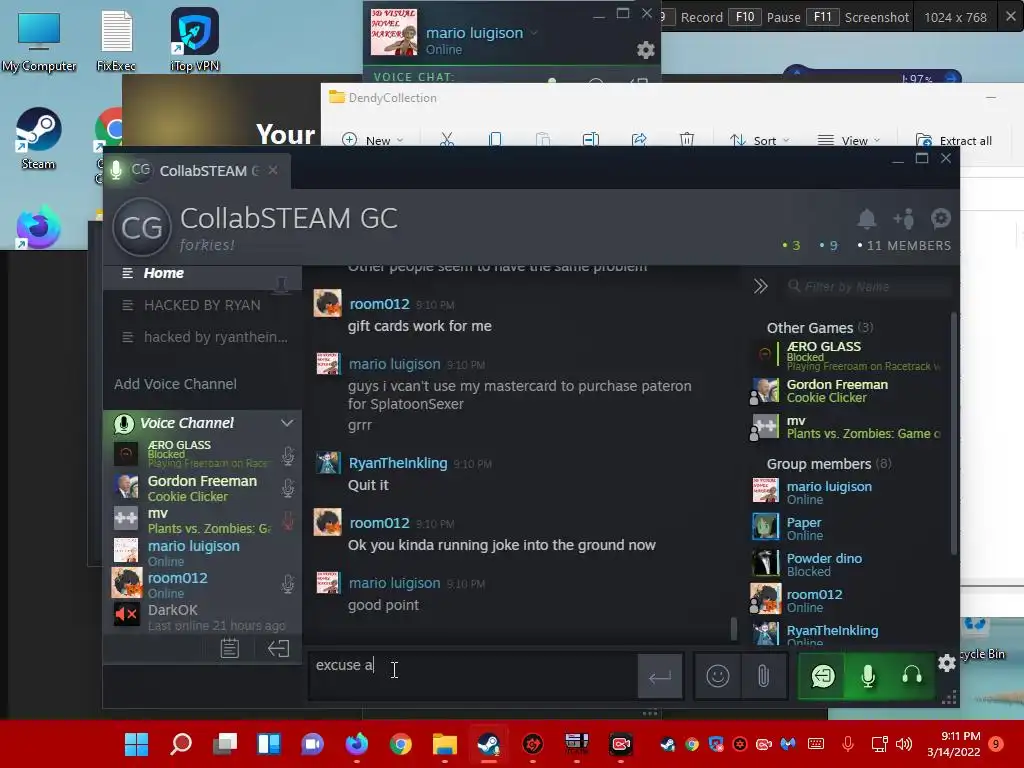The height and width of the screenshot is (768, 1024).
Task: Select Paper in Group members list
Action: pyautogui.click(x=848, y=528)
